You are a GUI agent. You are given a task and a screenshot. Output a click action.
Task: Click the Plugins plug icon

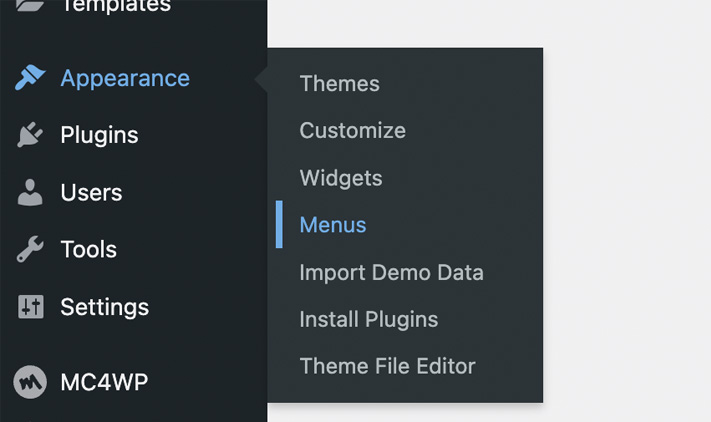(30, 135)
